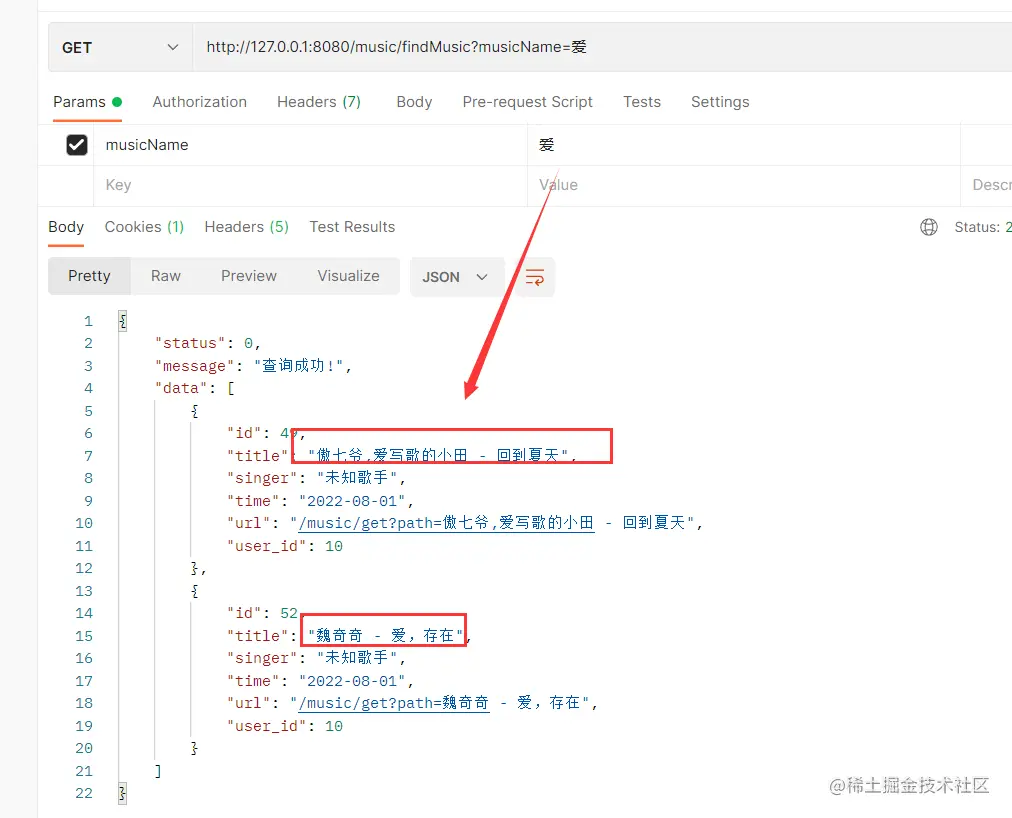1012x818 pixels.
Task: Collapse the root object on line 1
Action: [x=123, y=321]
